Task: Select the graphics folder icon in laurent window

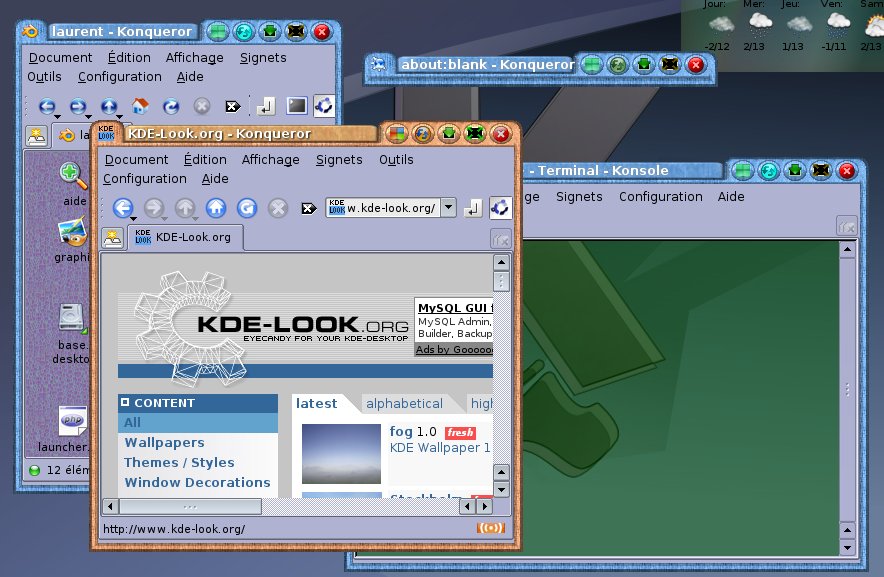Action: (x=73, y=232)
